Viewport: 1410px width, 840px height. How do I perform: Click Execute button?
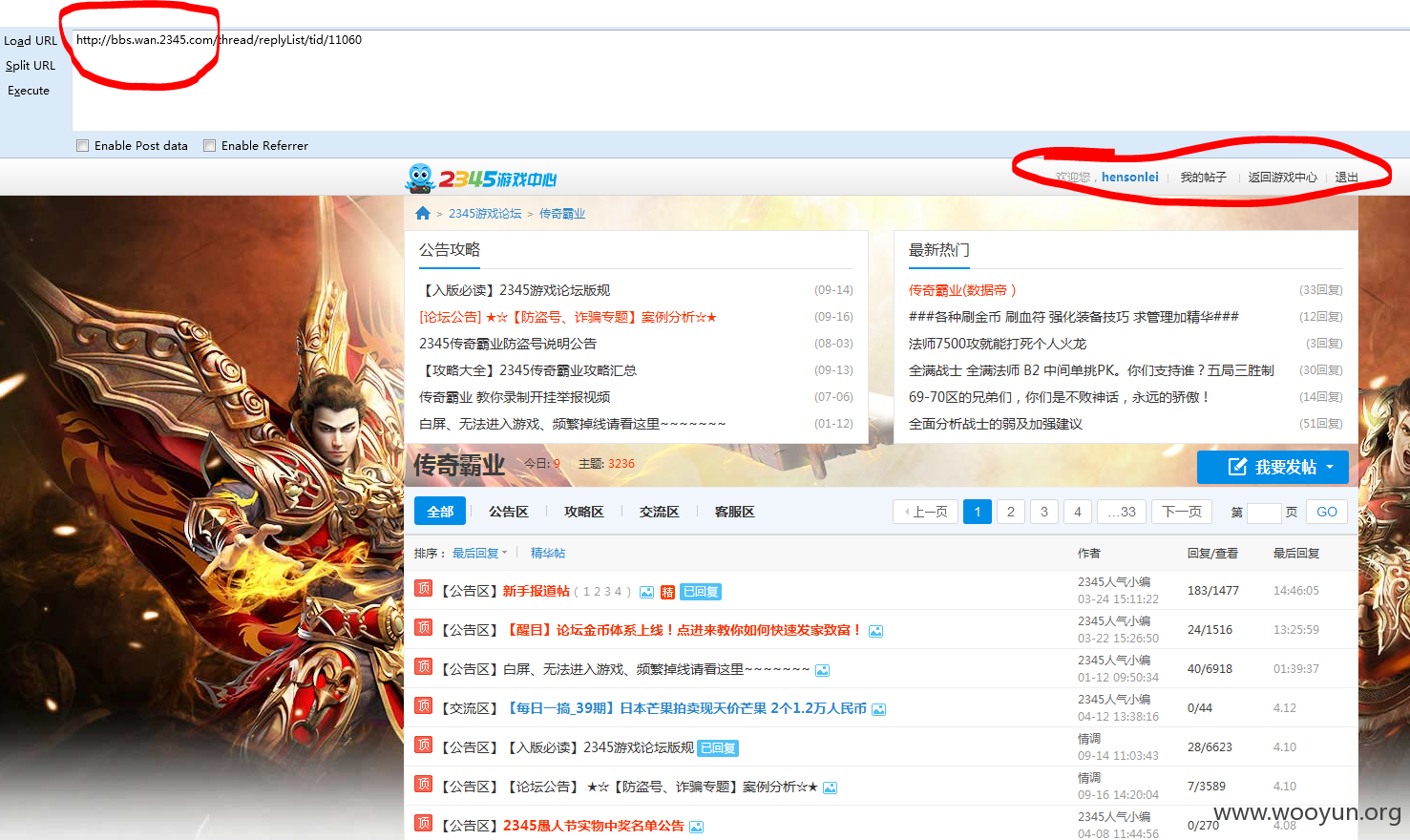29,91
